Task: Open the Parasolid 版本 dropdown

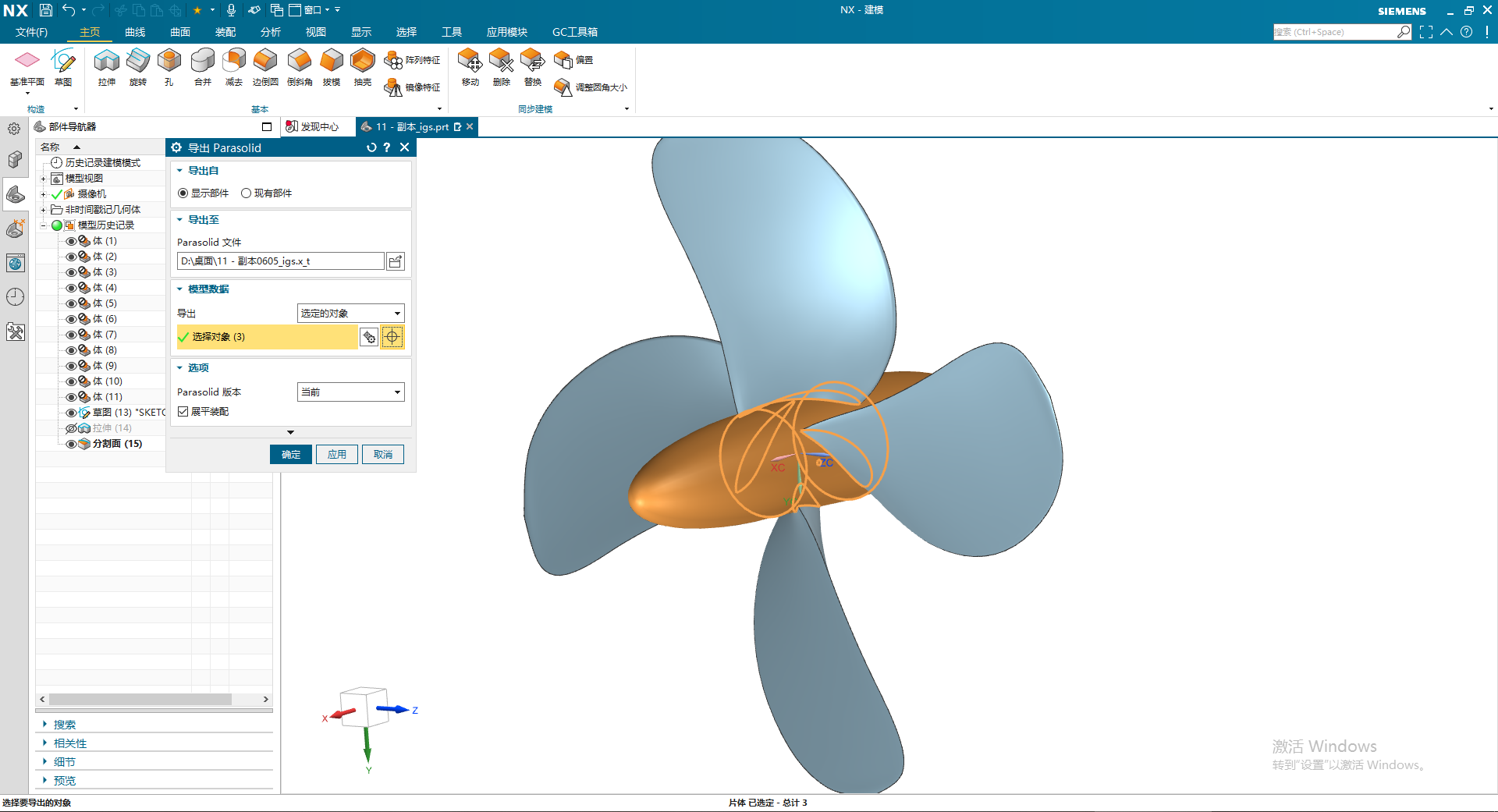Action: tap(351, 392)
